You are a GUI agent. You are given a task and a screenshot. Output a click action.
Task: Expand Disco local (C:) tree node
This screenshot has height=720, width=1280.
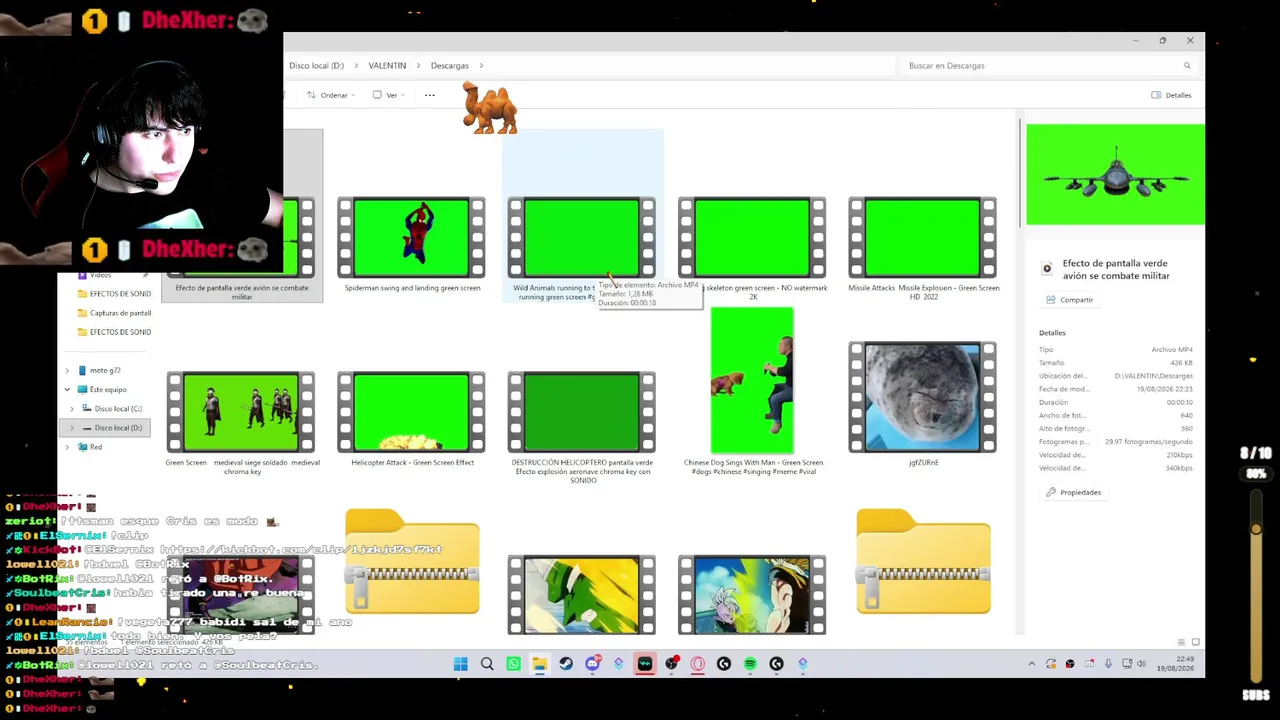pos(72,409)
